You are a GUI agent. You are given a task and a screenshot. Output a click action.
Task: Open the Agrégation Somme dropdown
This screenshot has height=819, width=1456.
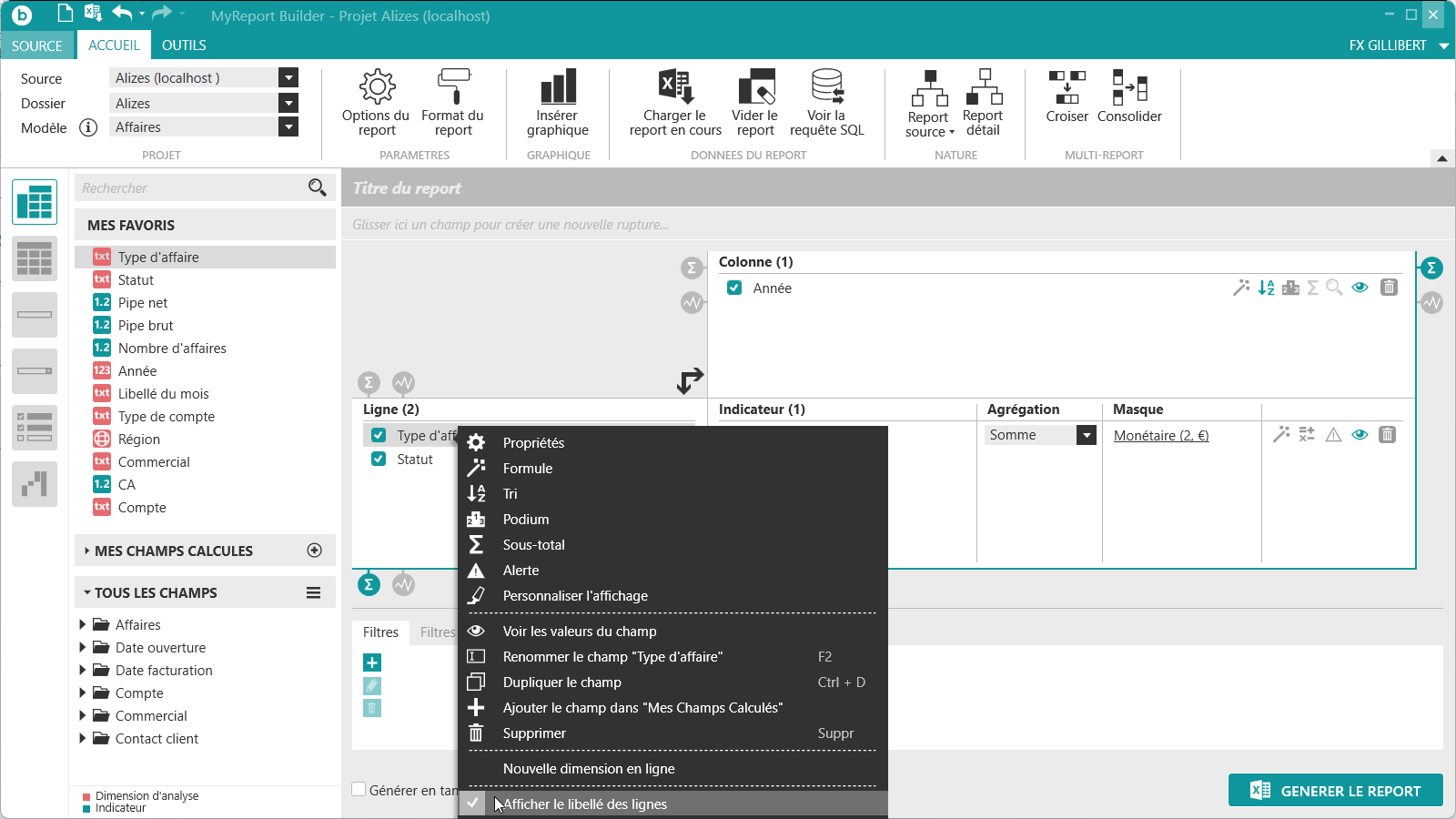[1086, 435]
